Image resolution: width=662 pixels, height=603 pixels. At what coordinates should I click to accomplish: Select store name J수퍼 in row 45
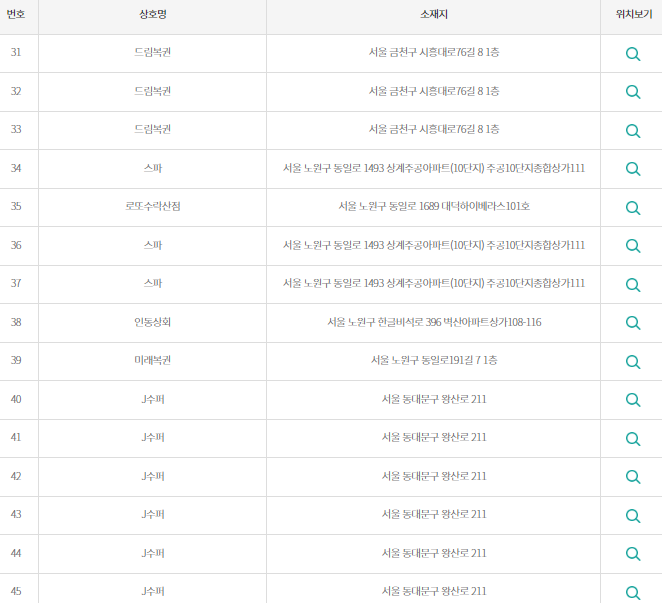pyautogui.click(x=153, y=591)
